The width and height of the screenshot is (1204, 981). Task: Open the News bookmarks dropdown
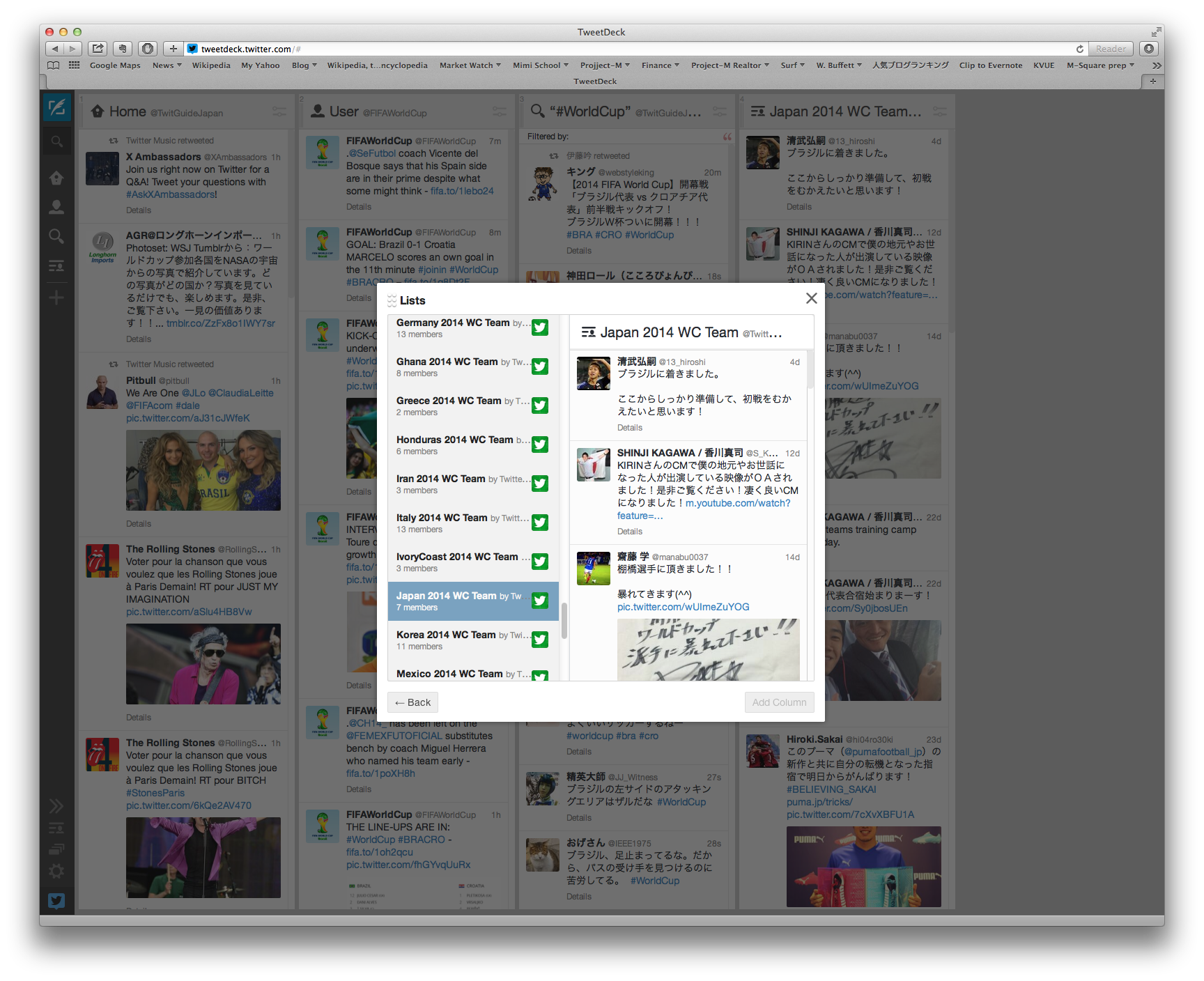coord(167,65)
